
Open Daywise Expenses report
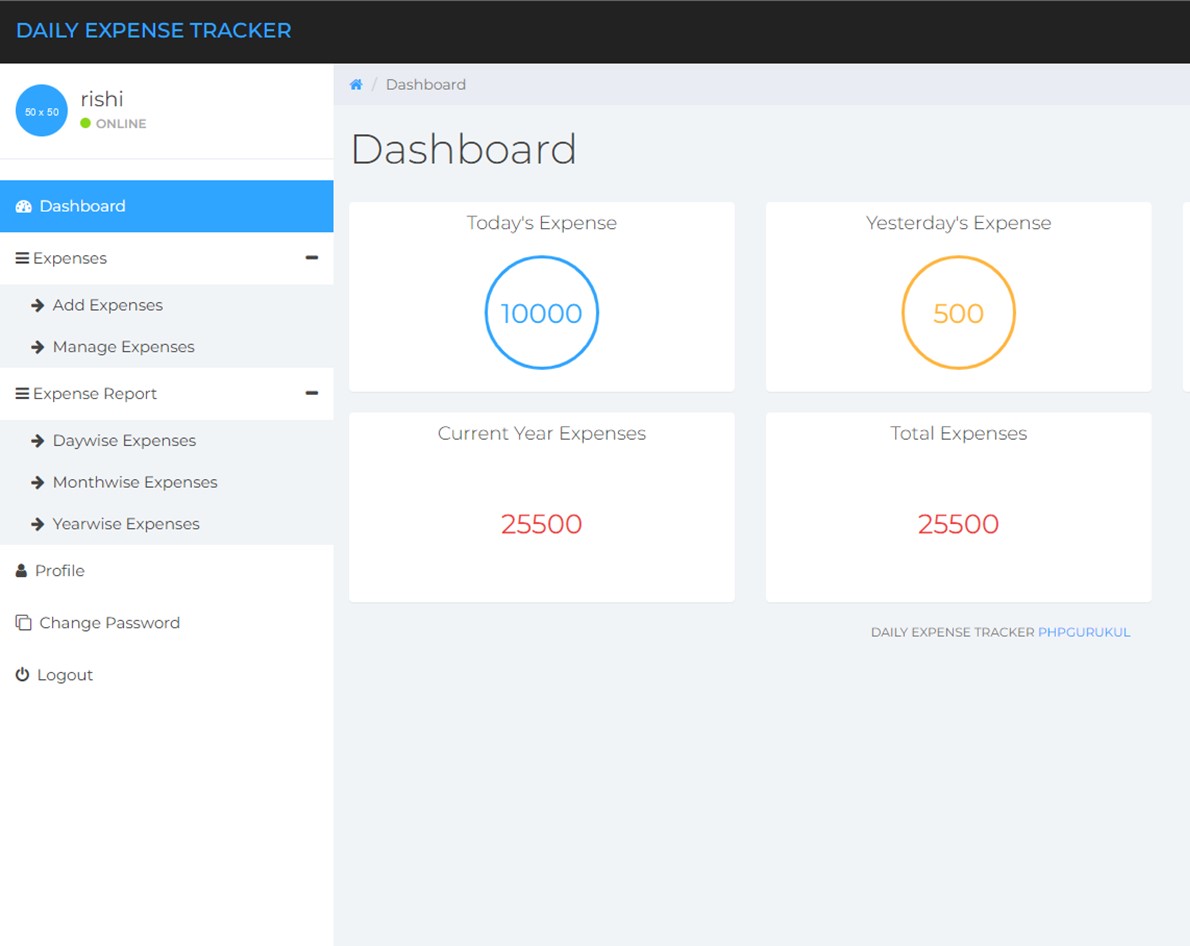coord(124,441)
